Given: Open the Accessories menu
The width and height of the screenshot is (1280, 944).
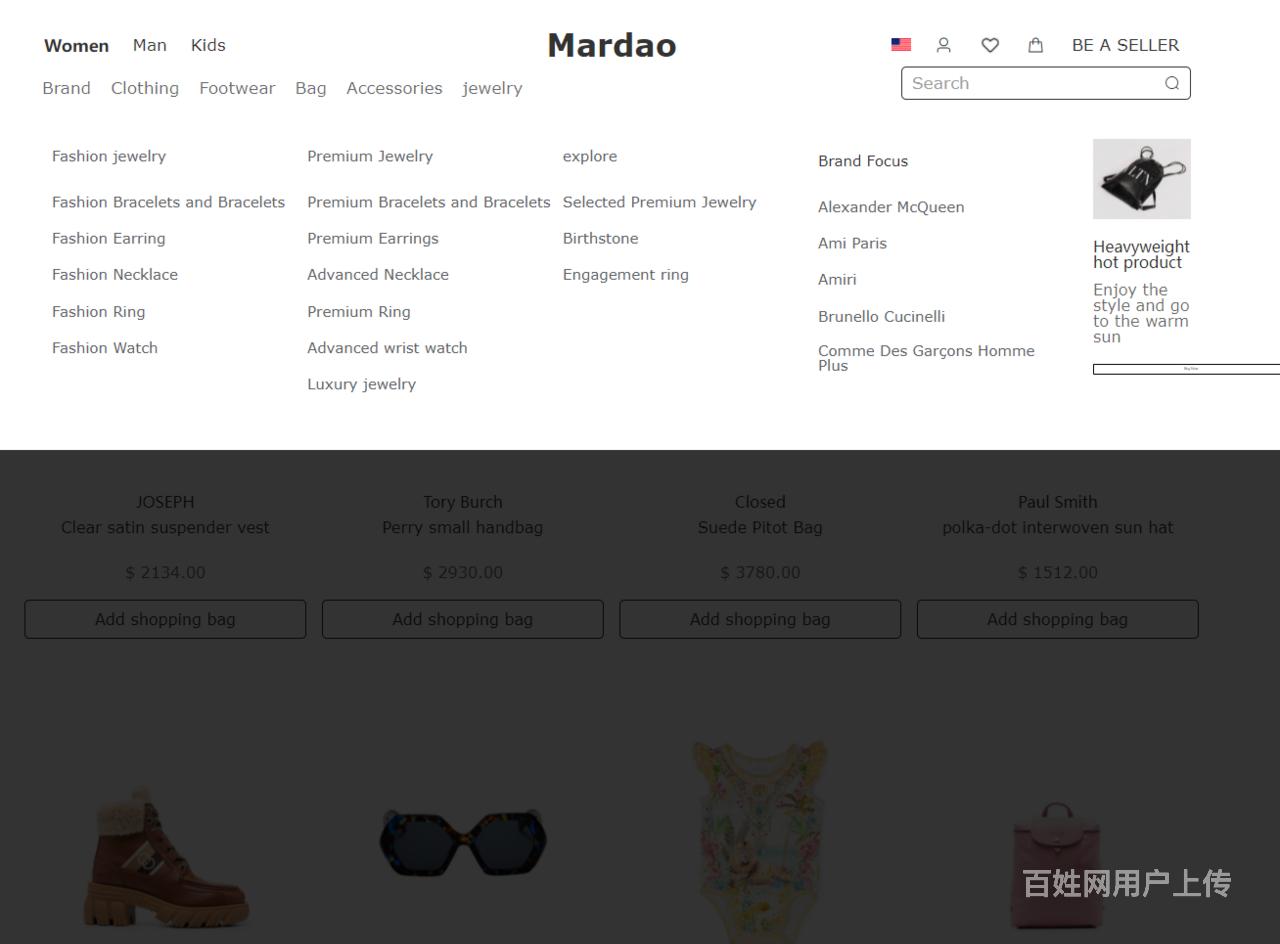Looking at the screenshot, I should (394, 88).
